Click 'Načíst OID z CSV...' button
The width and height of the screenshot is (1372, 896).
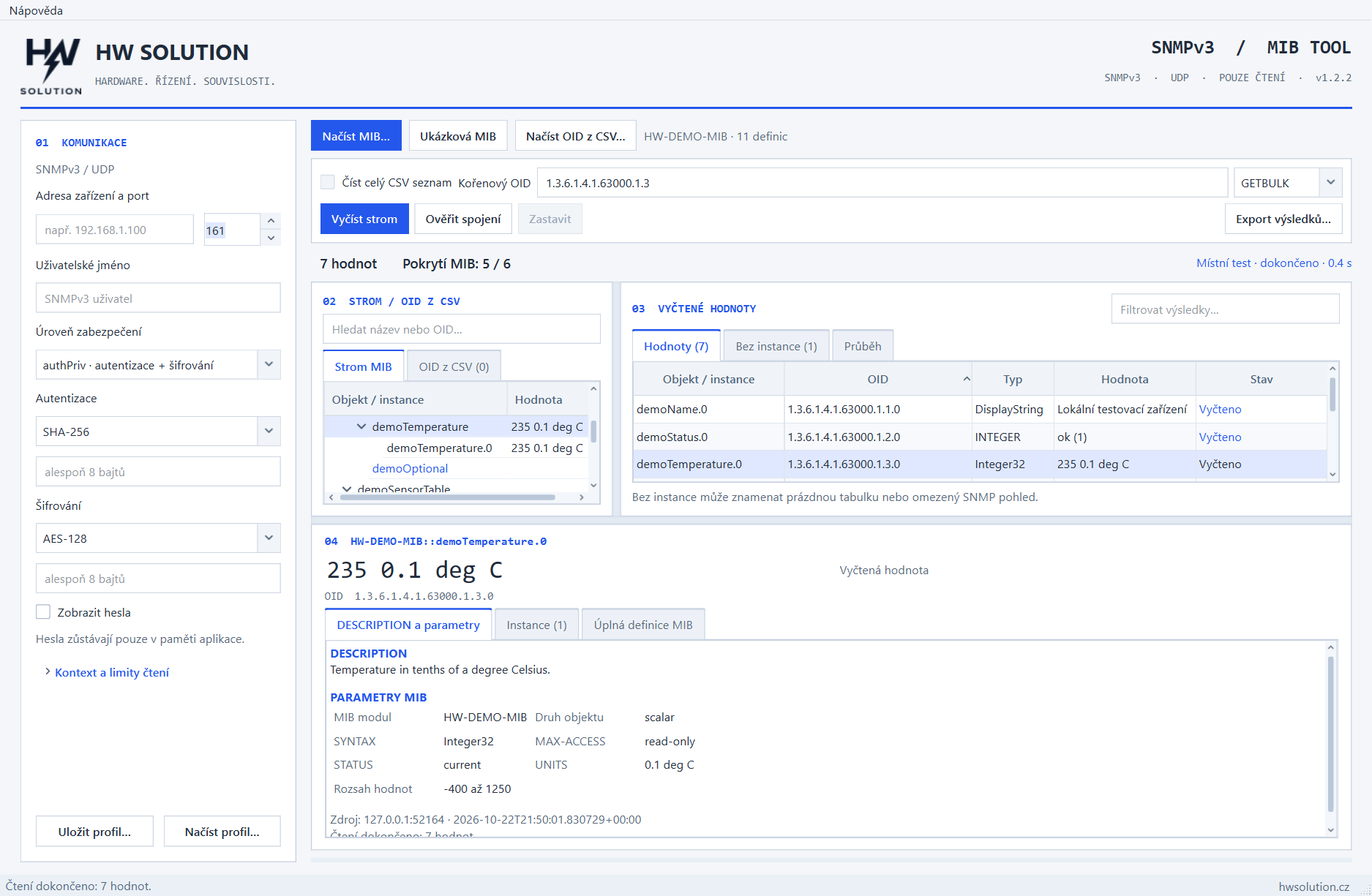tap(576, 136)
